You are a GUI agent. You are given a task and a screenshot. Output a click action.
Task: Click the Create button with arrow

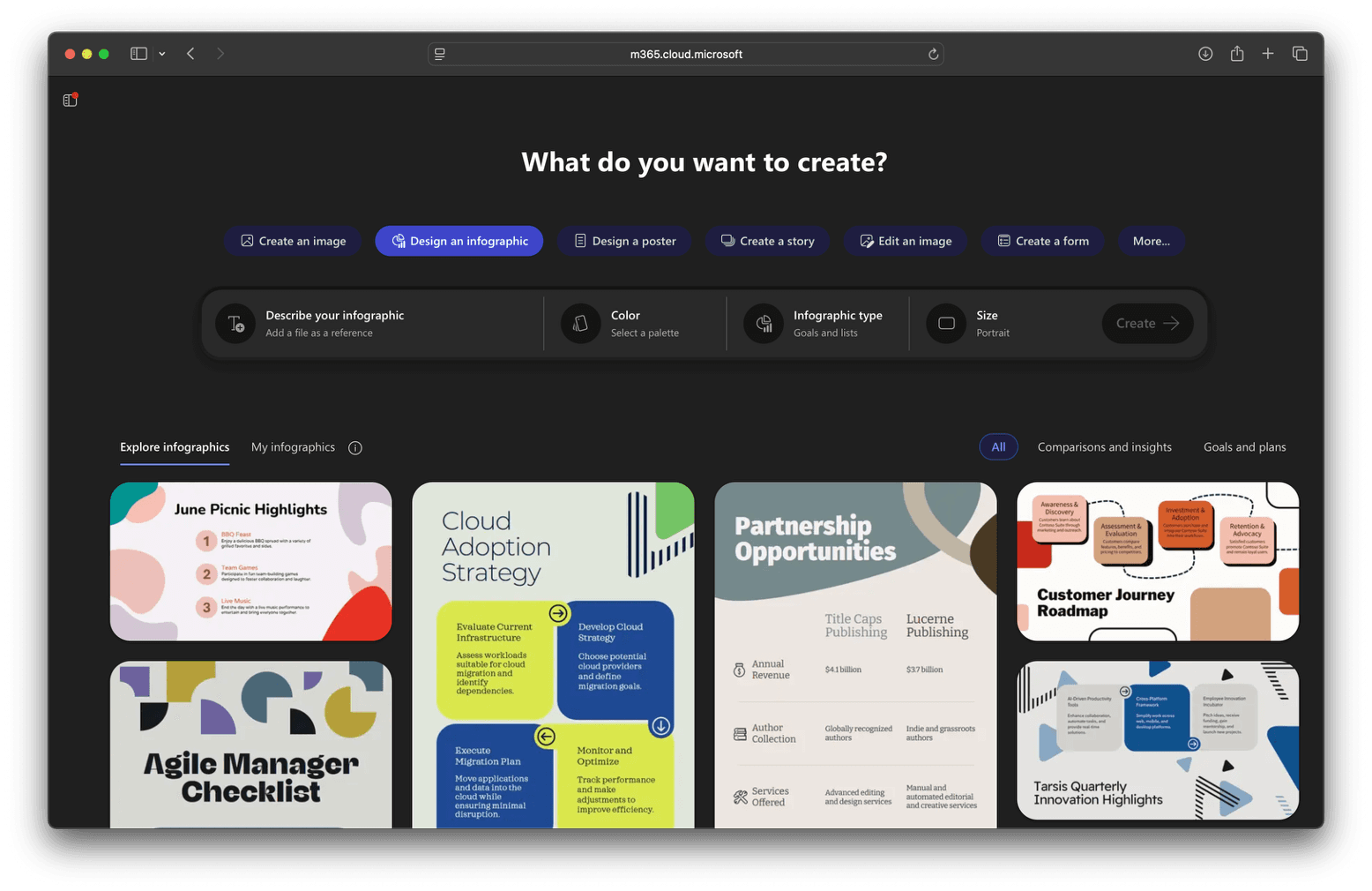tap(1146, 324)
